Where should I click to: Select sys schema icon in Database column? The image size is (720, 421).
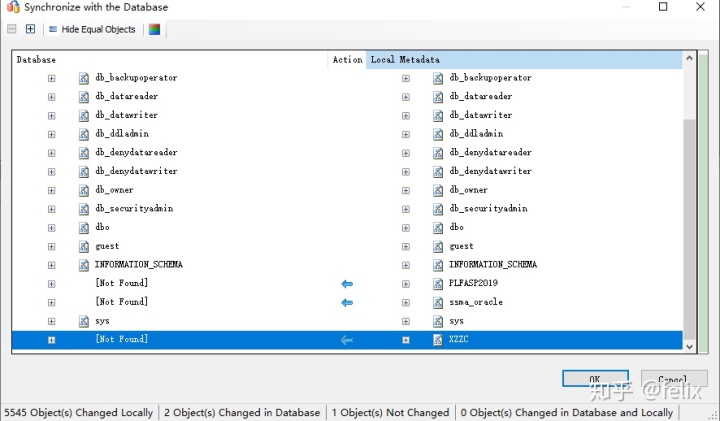84,321
